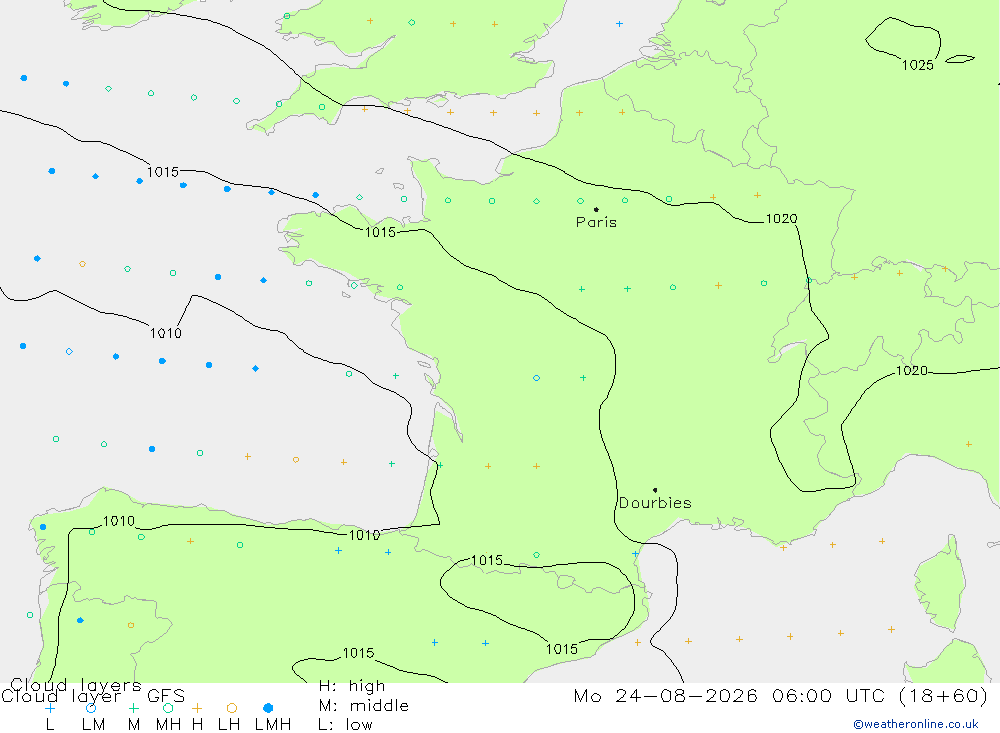The width and height of the screenshot is (1000, 733).
Task: Click the 1010 isobar label over northwest Spain
Action: pyautogui.click(x=119, y=521)
